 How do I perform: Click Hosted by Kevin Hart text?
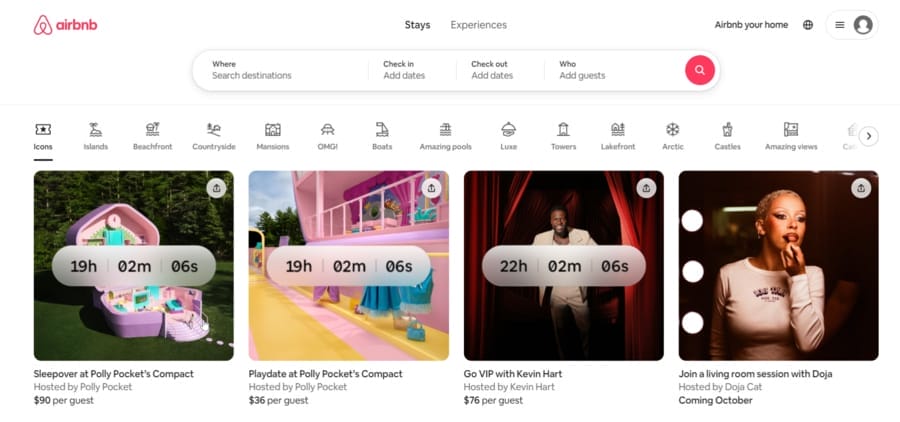509,387
